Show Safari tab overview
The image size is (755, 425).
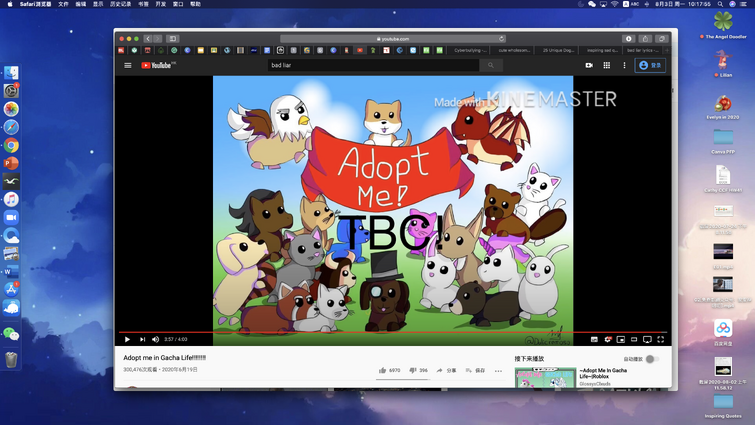(662, 39)
